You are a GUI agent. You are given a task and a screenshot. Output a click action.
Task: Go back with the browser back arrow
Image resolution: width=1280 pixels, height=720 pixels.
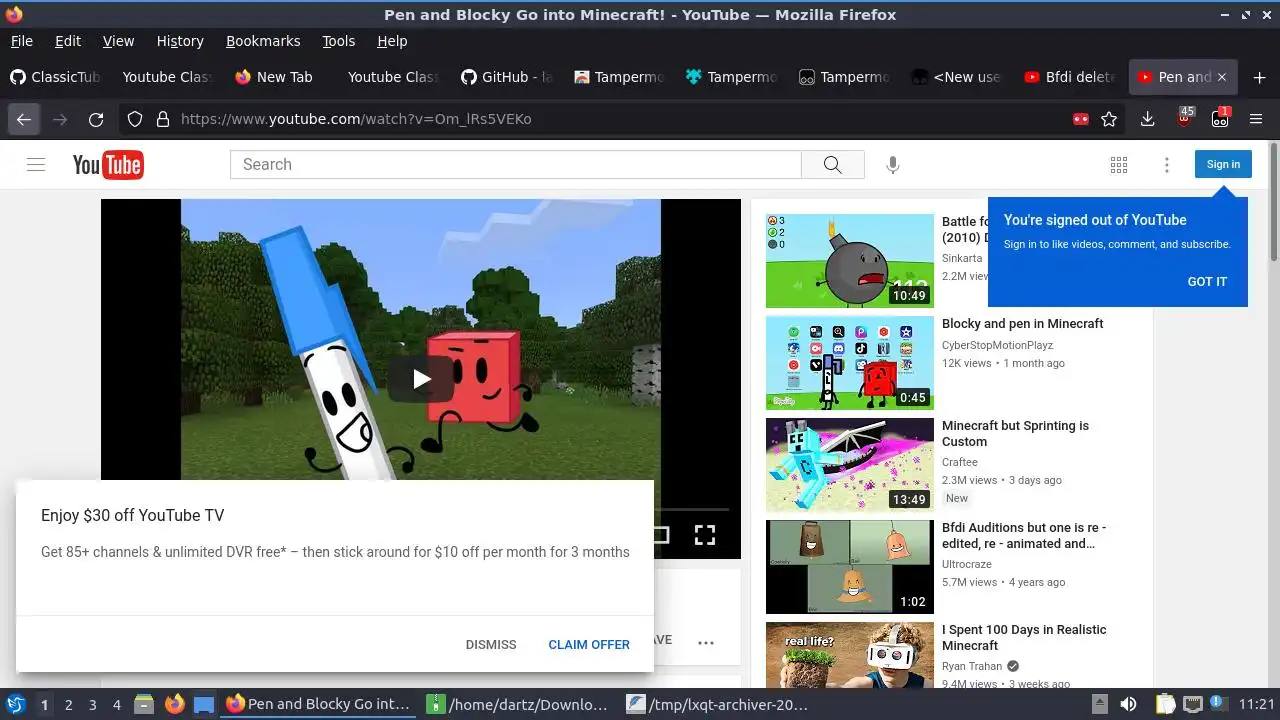(x=24, y=119)
